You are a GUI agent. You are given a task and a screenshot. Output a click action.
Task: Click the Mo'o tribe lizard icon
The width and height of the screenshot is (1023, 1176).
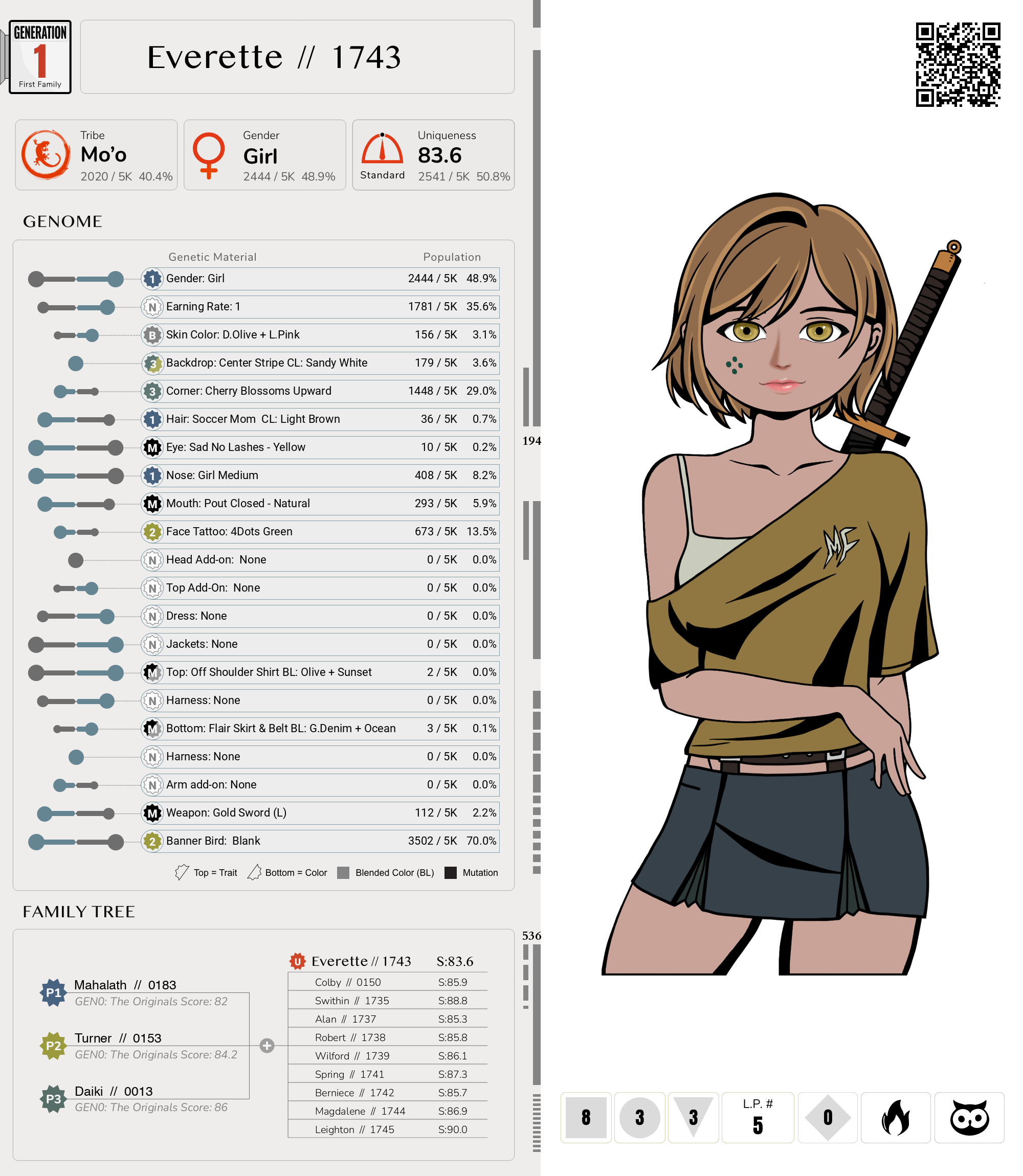coord(46,154)
